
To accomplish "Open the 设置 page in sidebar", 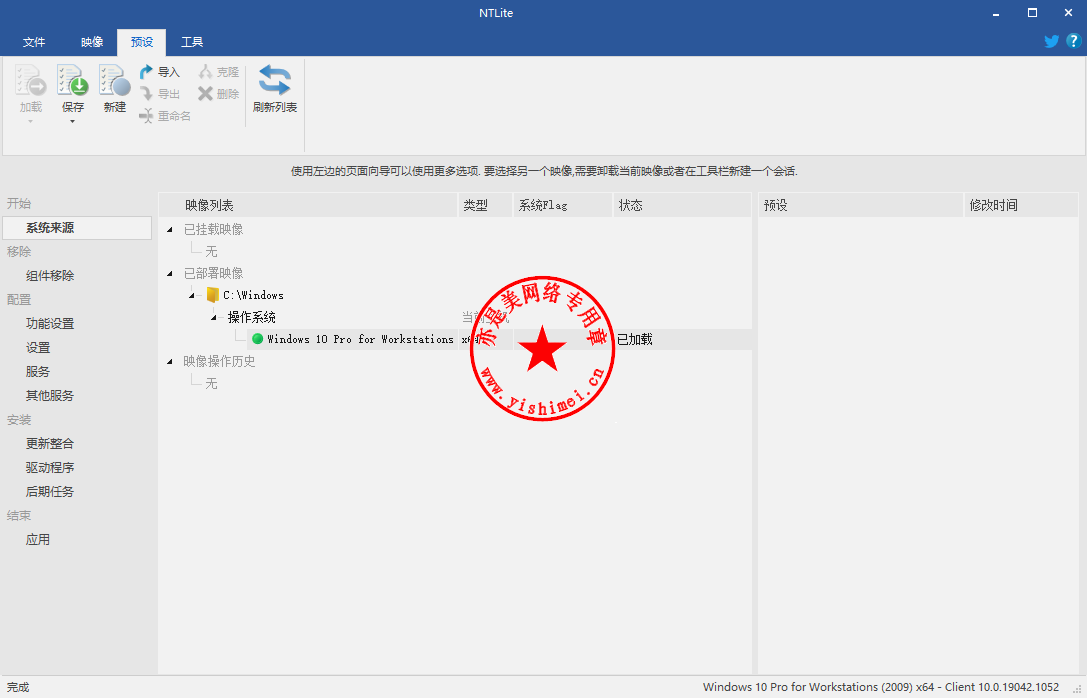I will (38, 348).
